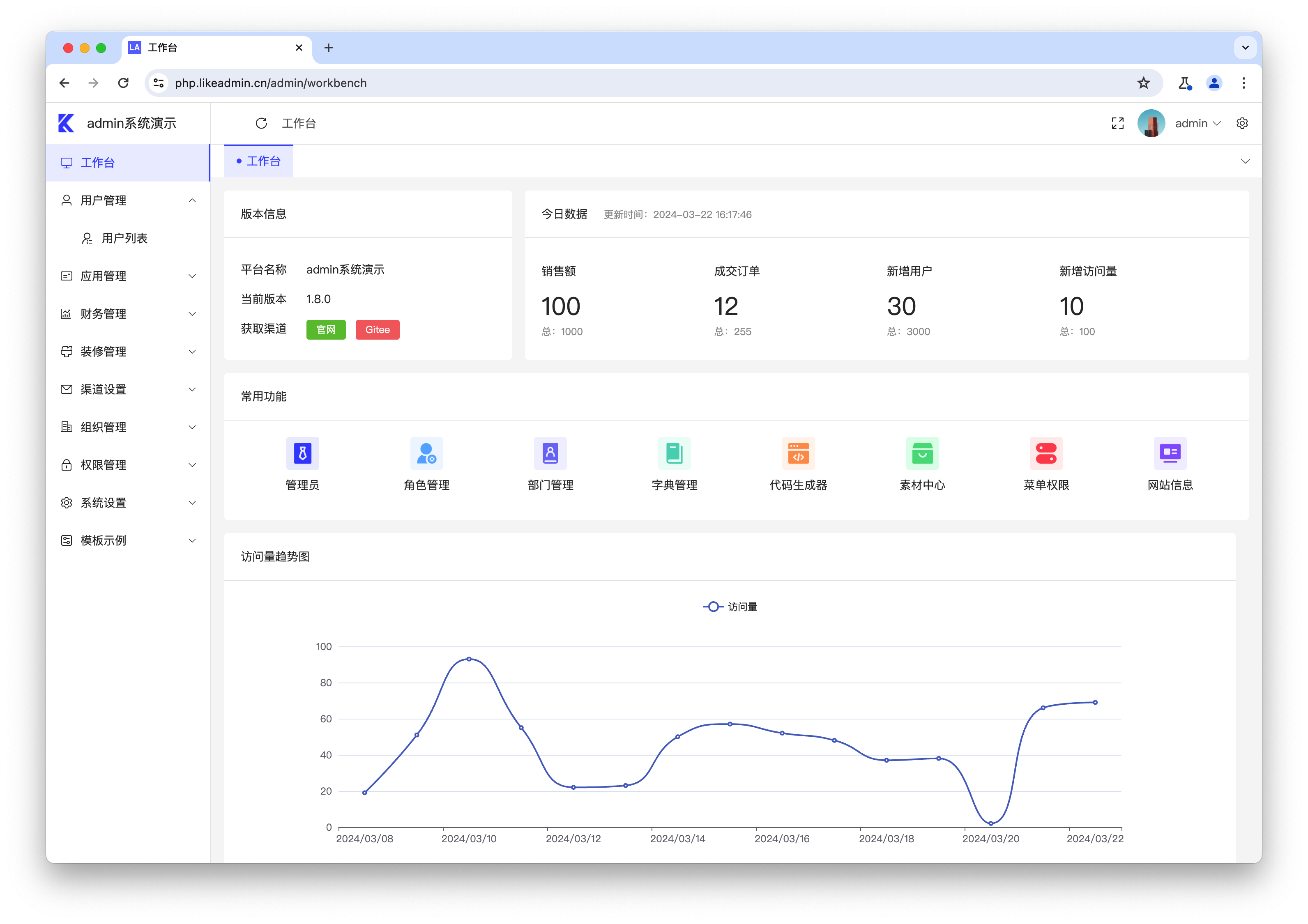The image size is (1308, 924).
Task: Click the fullscreen icon in header
Action: tap(1117, 124)
